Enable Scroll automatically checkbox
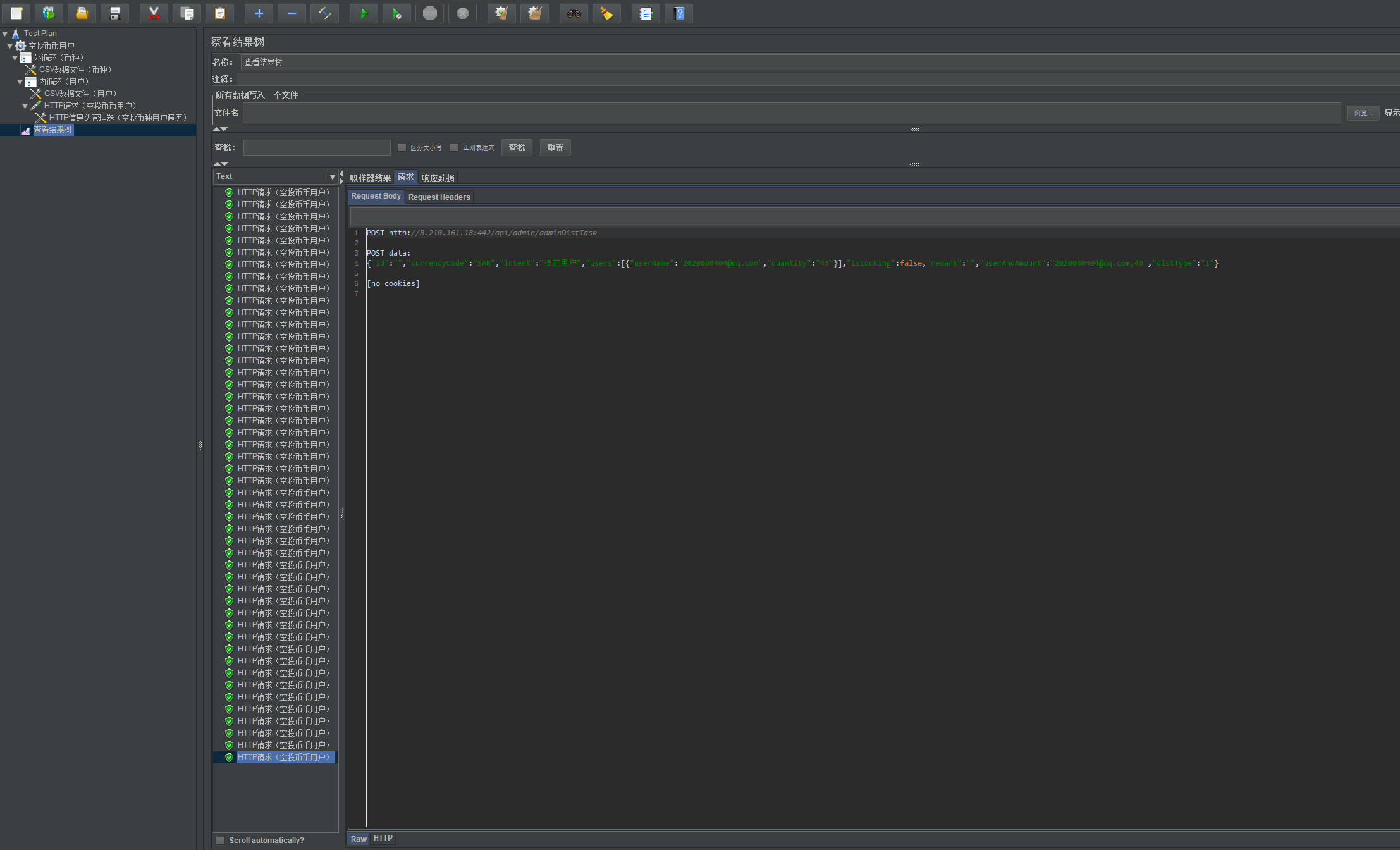 pyautogui.click(x=220, y=841)
